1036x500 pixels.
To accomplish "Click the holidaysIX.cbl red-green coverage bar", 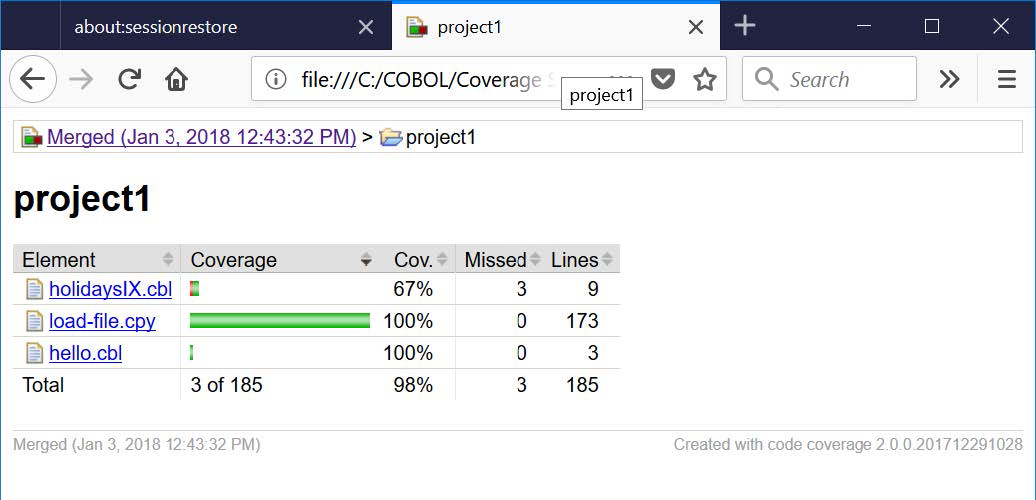I will tap(194, 289).
